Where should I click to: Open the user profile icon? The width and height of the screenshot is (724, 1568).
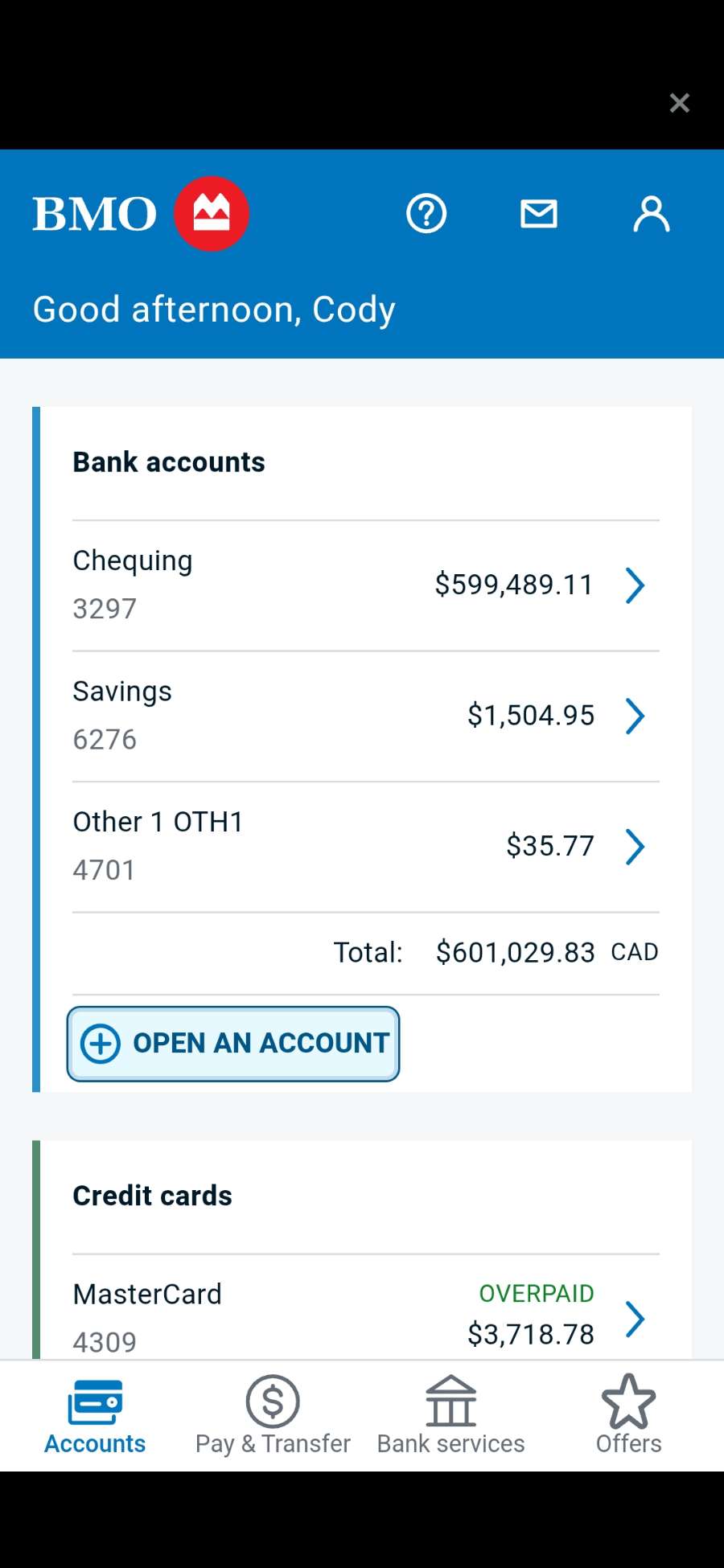coord(651,214)
